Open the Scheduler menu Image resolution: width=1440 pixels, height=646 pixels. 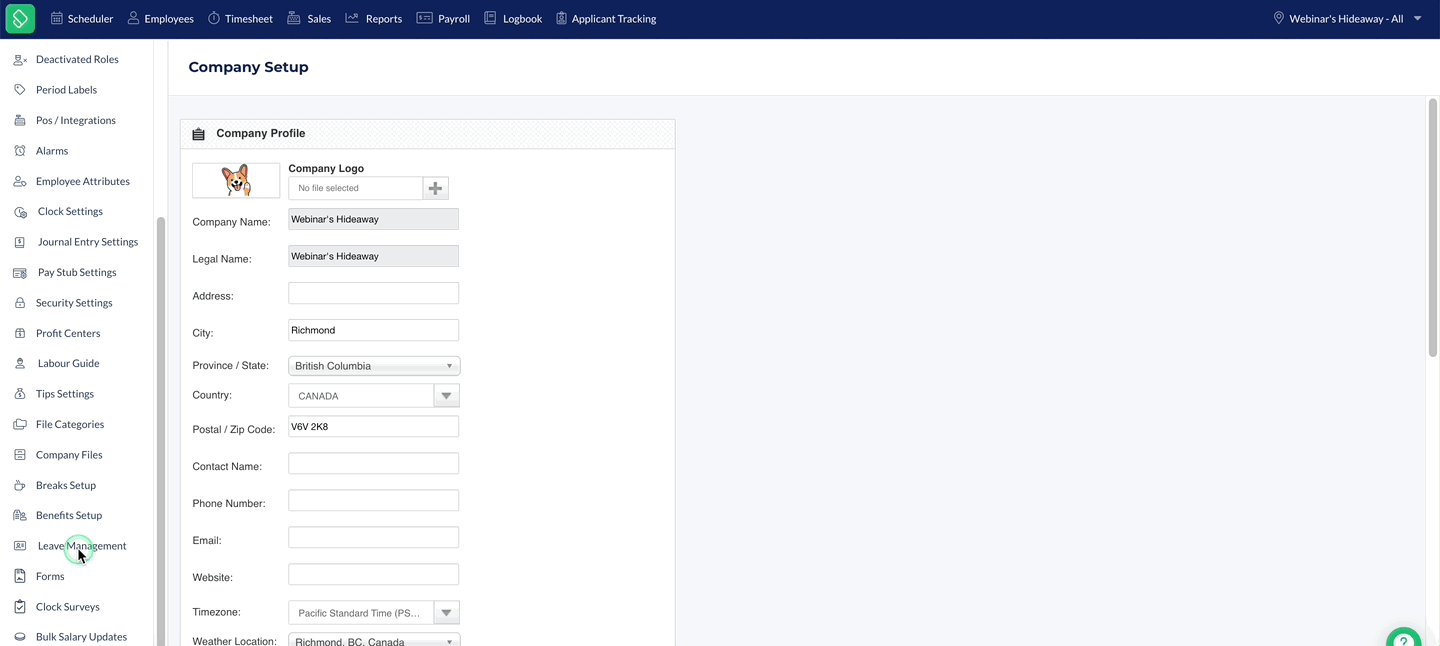pyautogui.click(x=82, y=19)
